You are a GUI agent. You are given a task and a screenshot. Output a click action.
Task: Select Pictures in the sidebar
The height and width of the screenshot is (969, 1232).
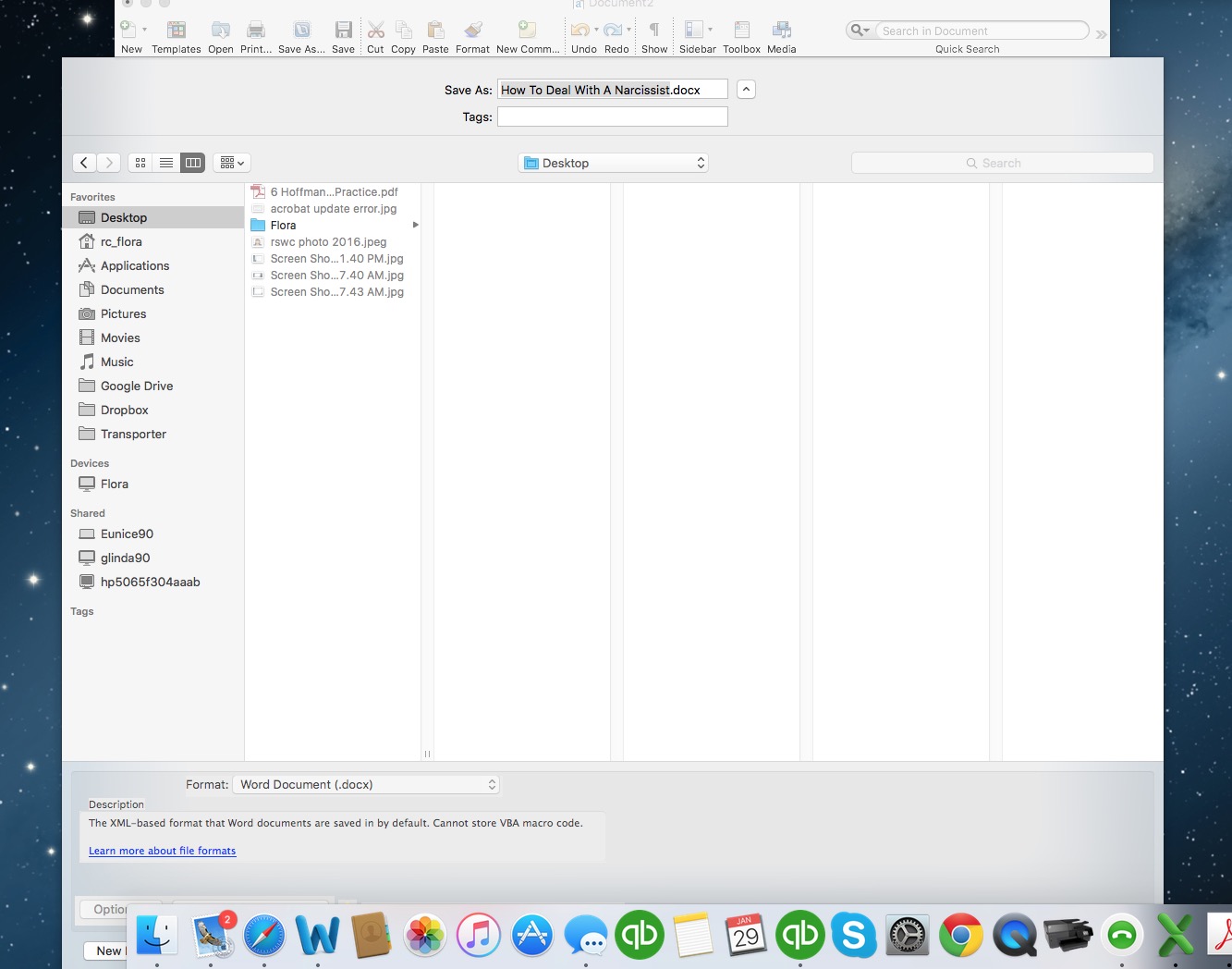153,313
